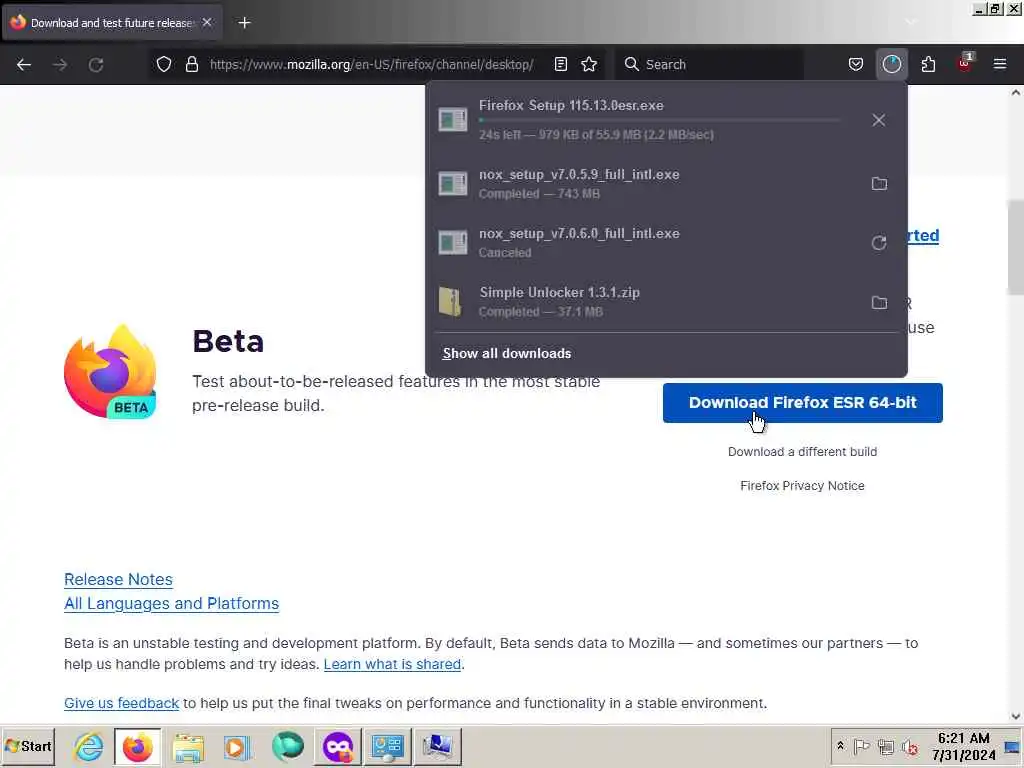Launch the media player taskbar icon
This screenshot has width=1024, height=768.
coord(238,747)
